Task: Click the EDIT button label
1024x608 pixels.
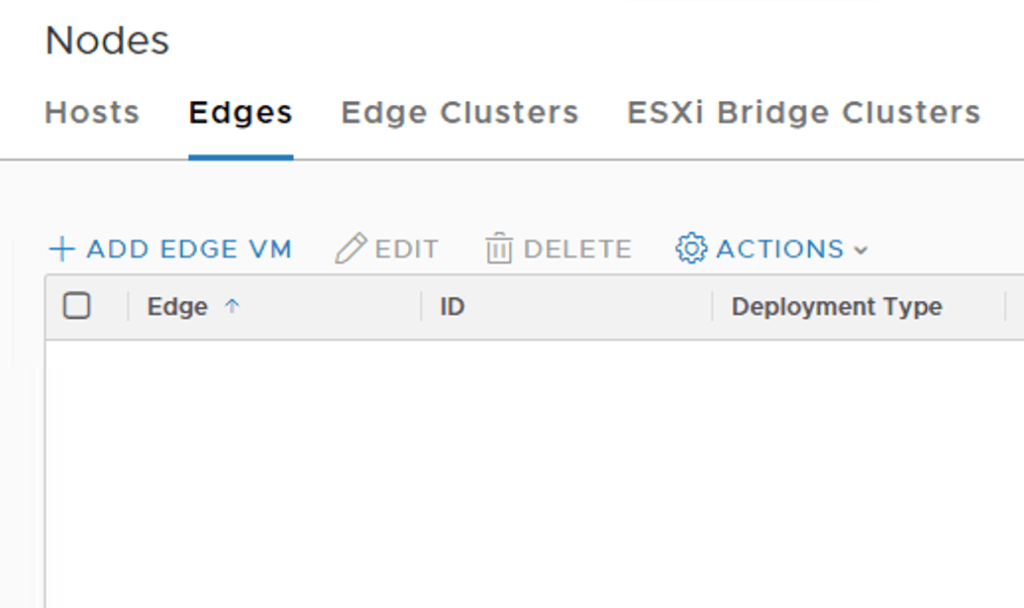Action: pos(406,249)
